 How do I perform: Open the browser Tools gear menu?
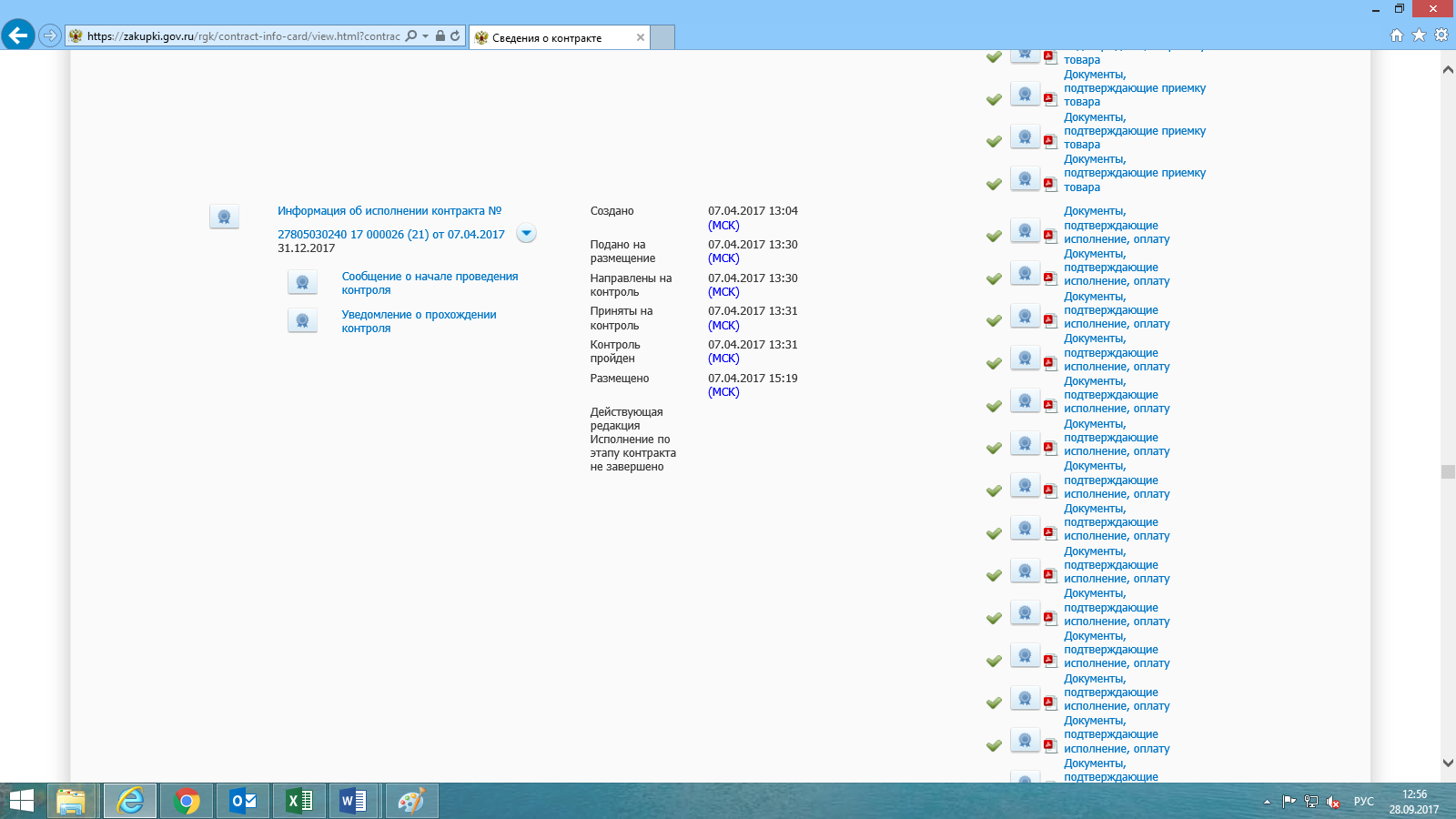(x=1441, y=35)
